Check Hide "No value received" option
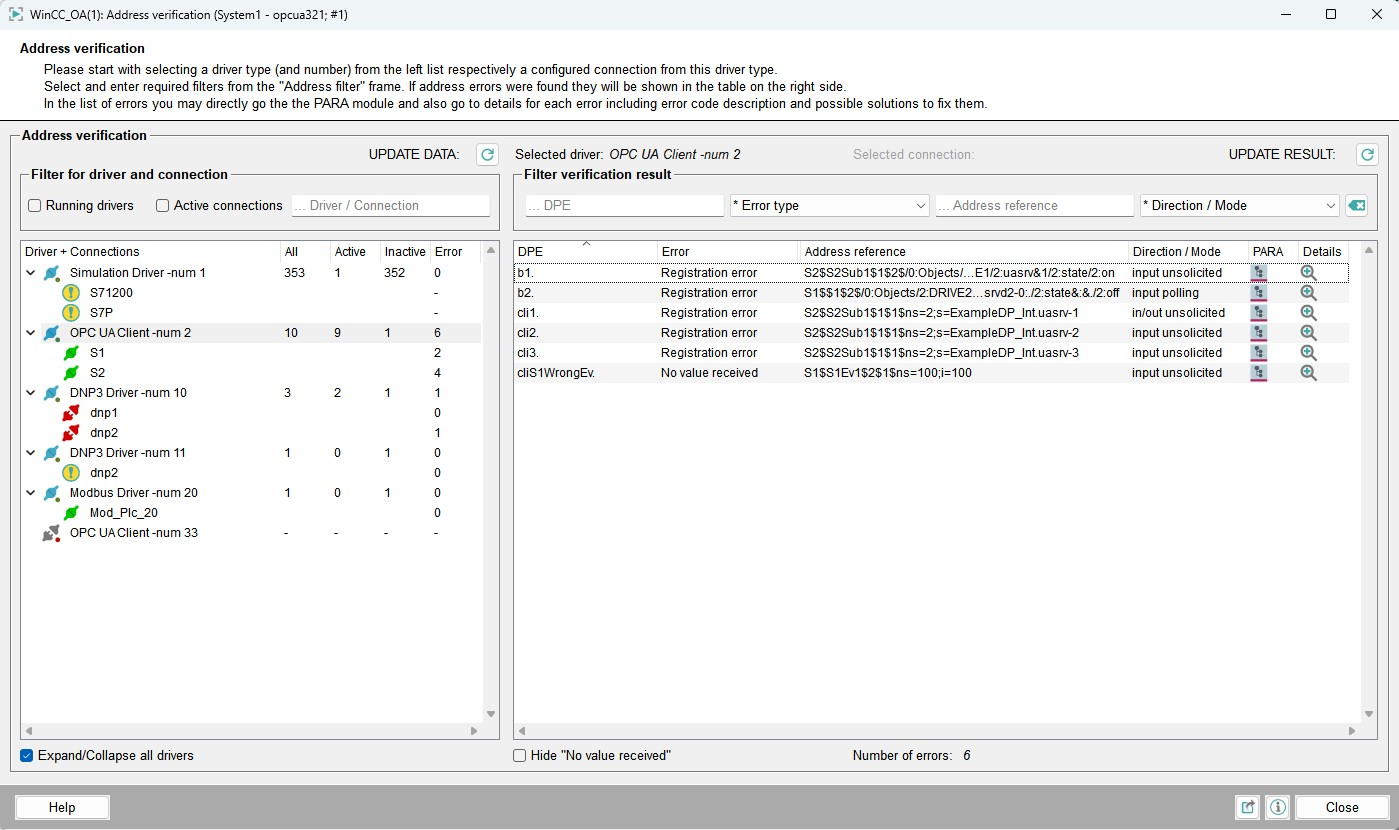The width and height of the screenshot is (1399, 830). point(520,756)
